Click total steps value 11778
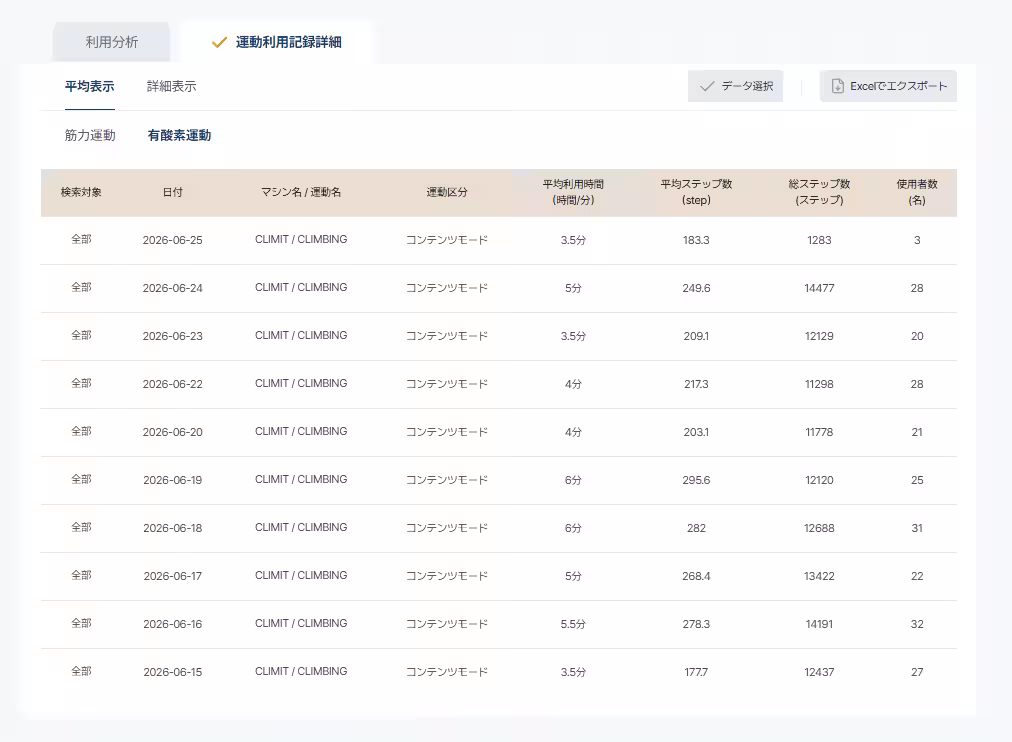 tap(819, 432)
